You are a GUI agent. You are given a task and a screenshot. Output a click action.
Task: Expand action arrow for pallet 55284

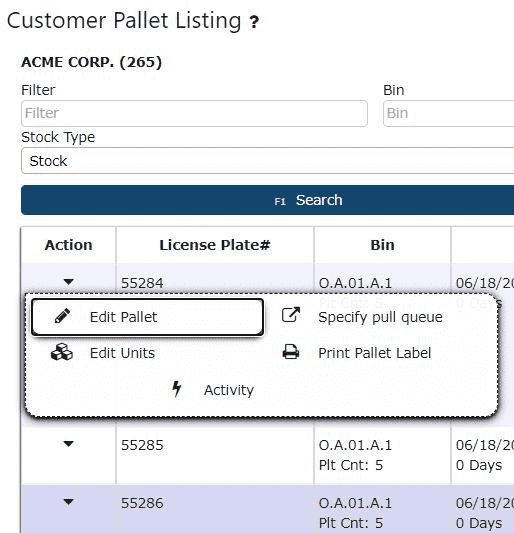[69, 281]
